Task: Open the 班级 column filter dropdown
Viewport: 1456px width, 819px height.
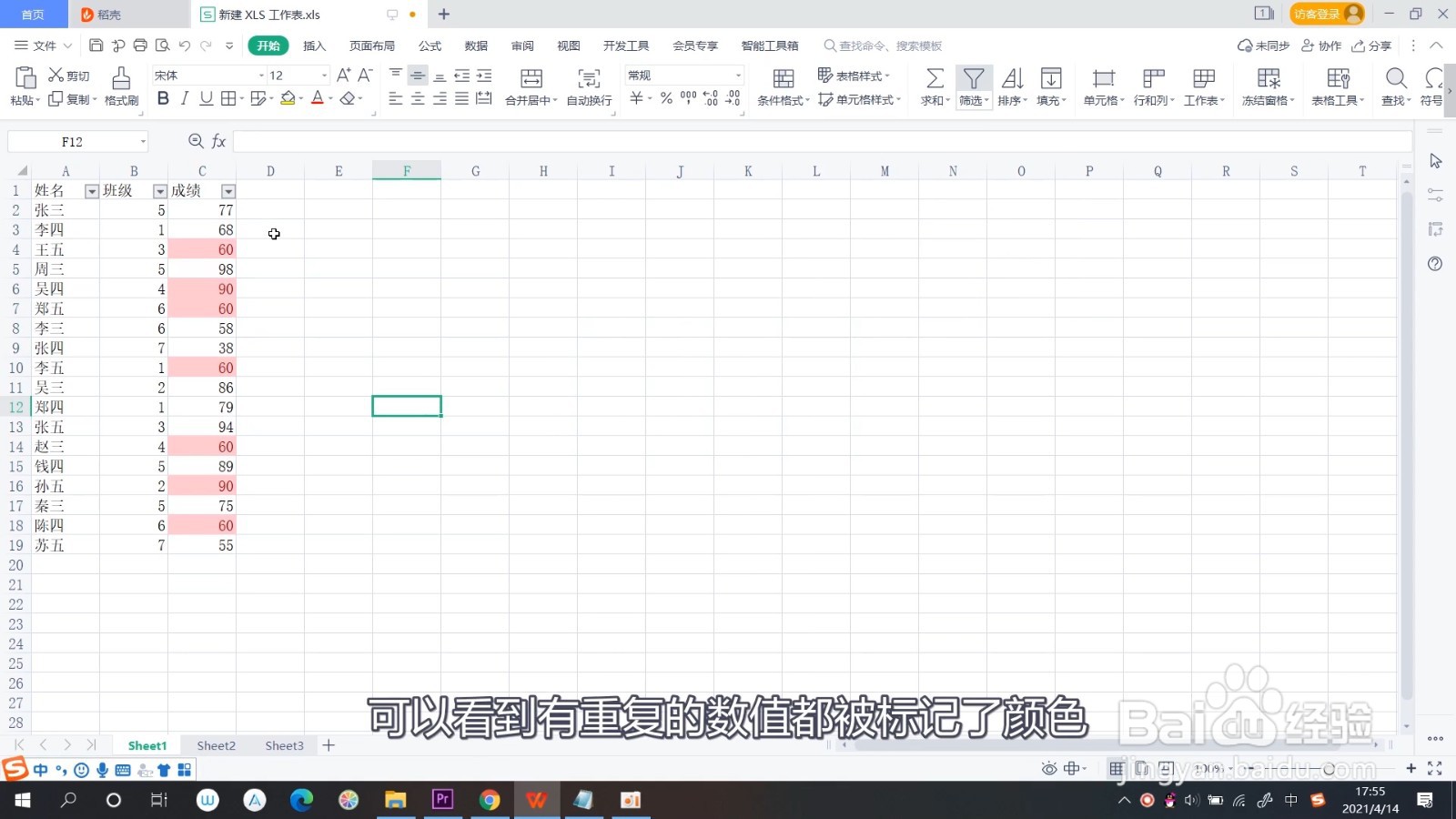Action: click(x=160, y=191)
